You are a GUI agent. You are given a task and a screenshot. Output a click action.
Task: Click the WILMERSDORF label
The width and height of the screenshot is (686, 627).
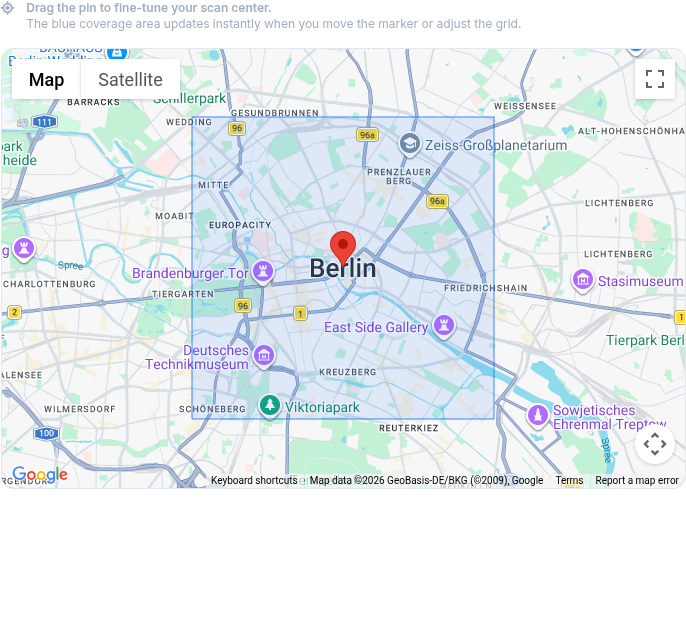[x=80, y=409]
